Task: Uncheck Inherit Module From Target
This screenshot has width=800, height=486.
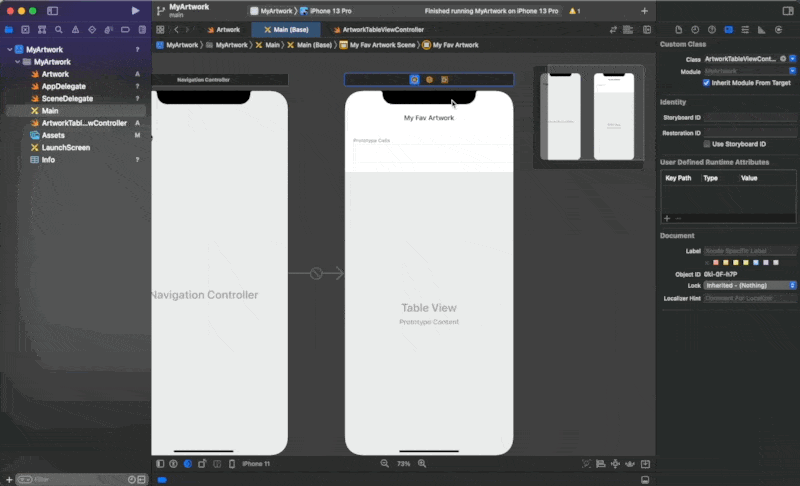Action: pyautogui.click(x=706, y=83)
